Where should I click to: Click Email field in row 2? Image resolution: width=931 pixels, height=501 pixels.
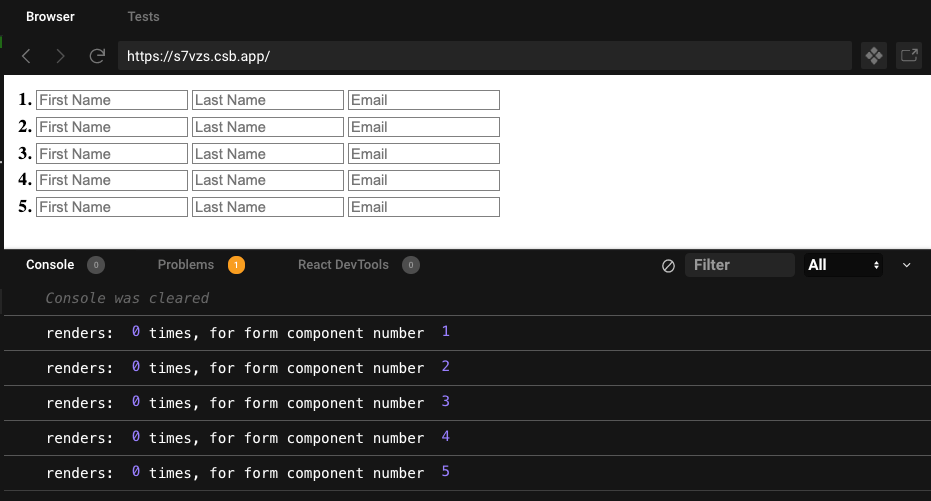point(423,127)
